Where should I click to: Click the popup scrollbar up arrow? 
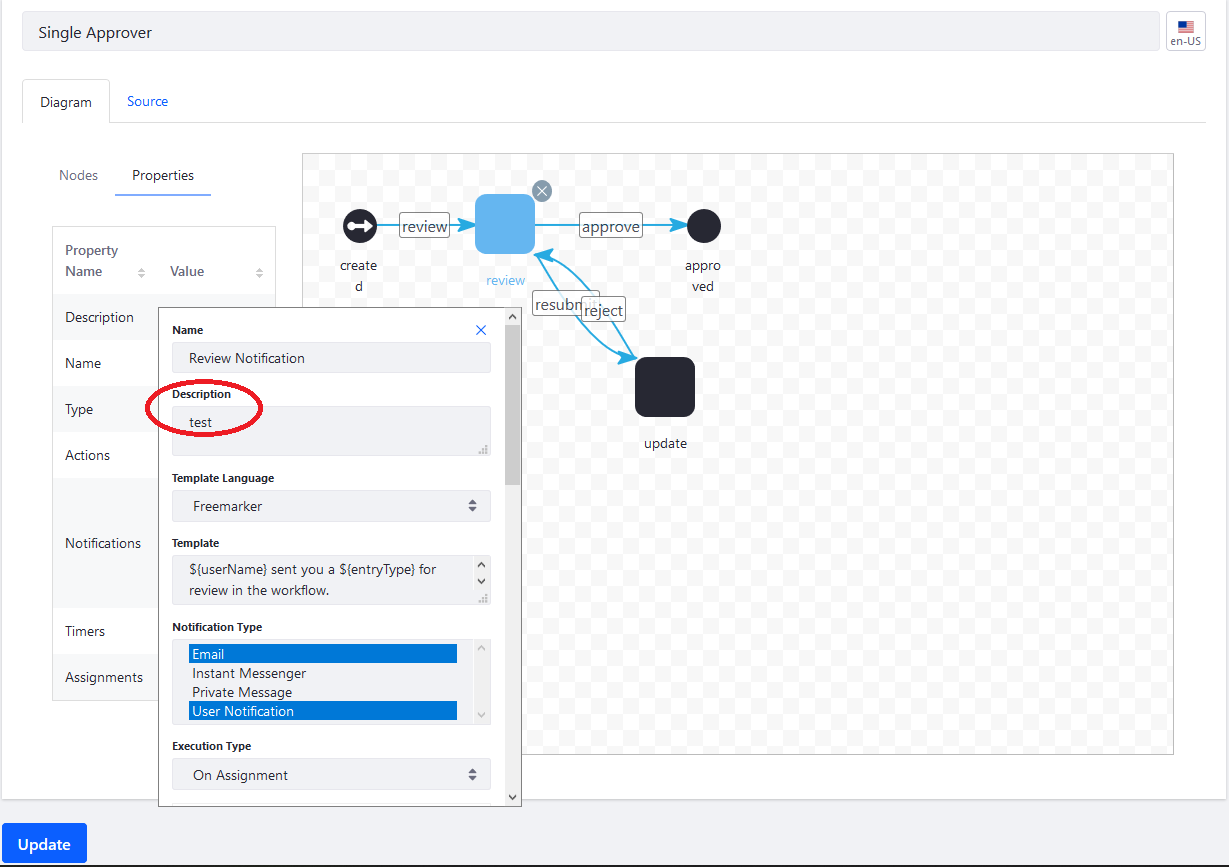pos(513,317)
